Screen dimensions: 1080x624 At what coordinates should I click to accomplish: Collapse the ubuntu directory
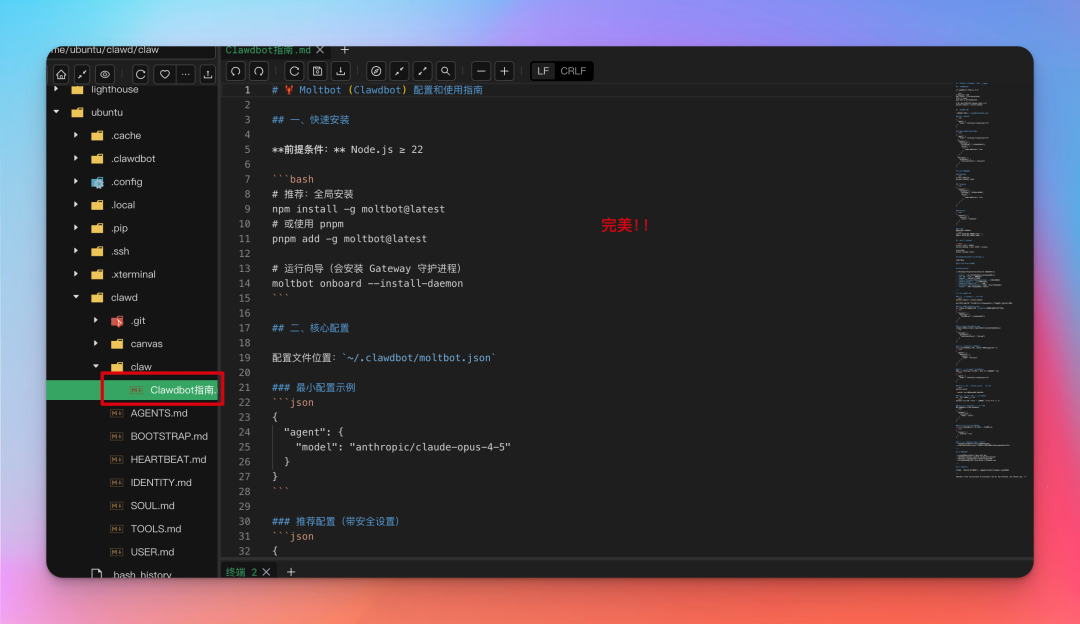pyautogui.click(x=57, y=112)
